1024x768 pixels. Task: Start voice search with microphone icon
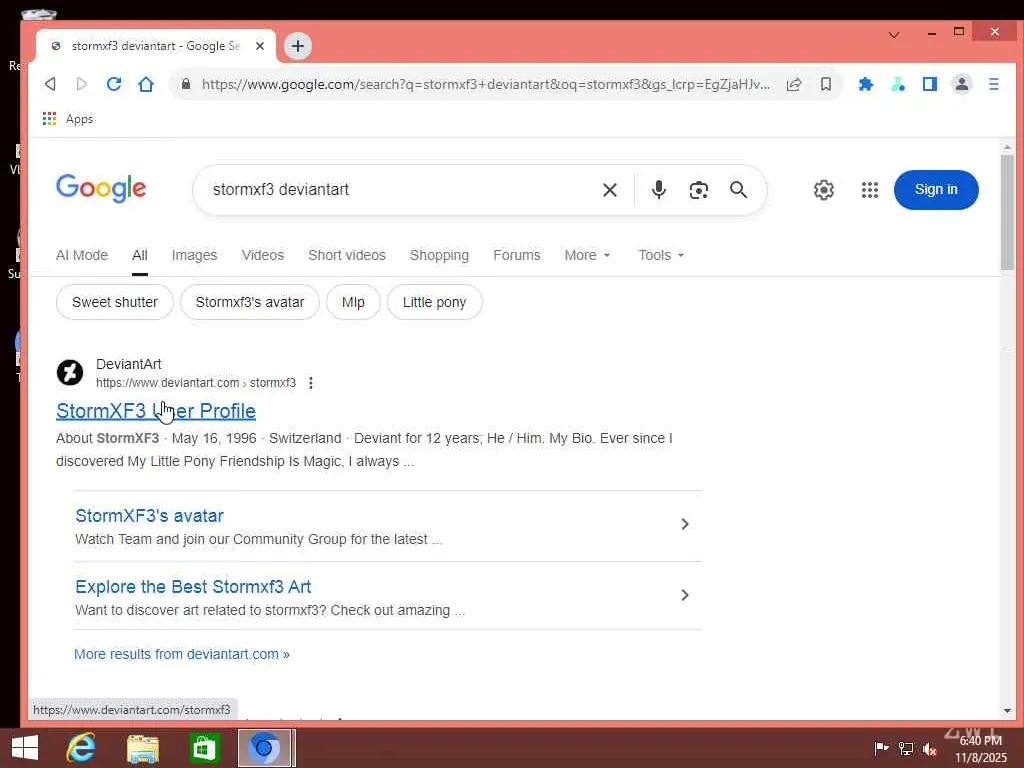(659, 189)
